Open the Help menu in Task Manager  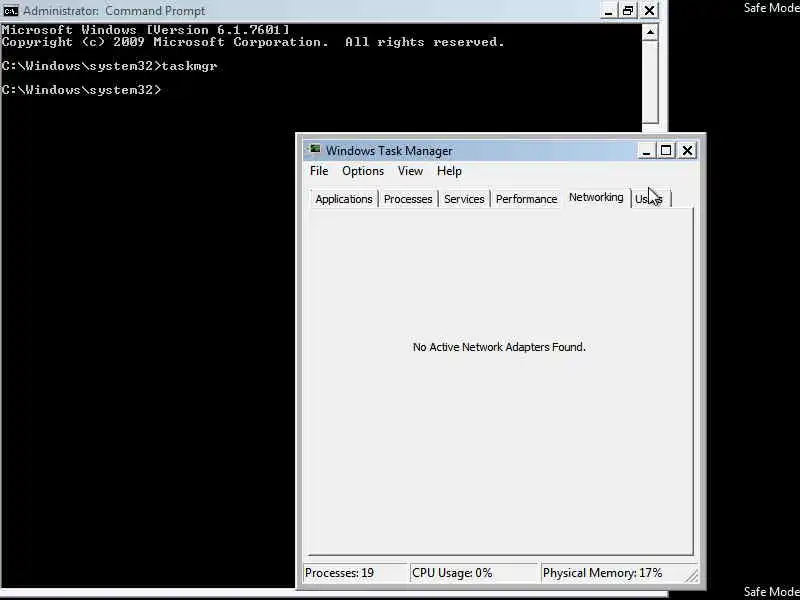[449, 171]
